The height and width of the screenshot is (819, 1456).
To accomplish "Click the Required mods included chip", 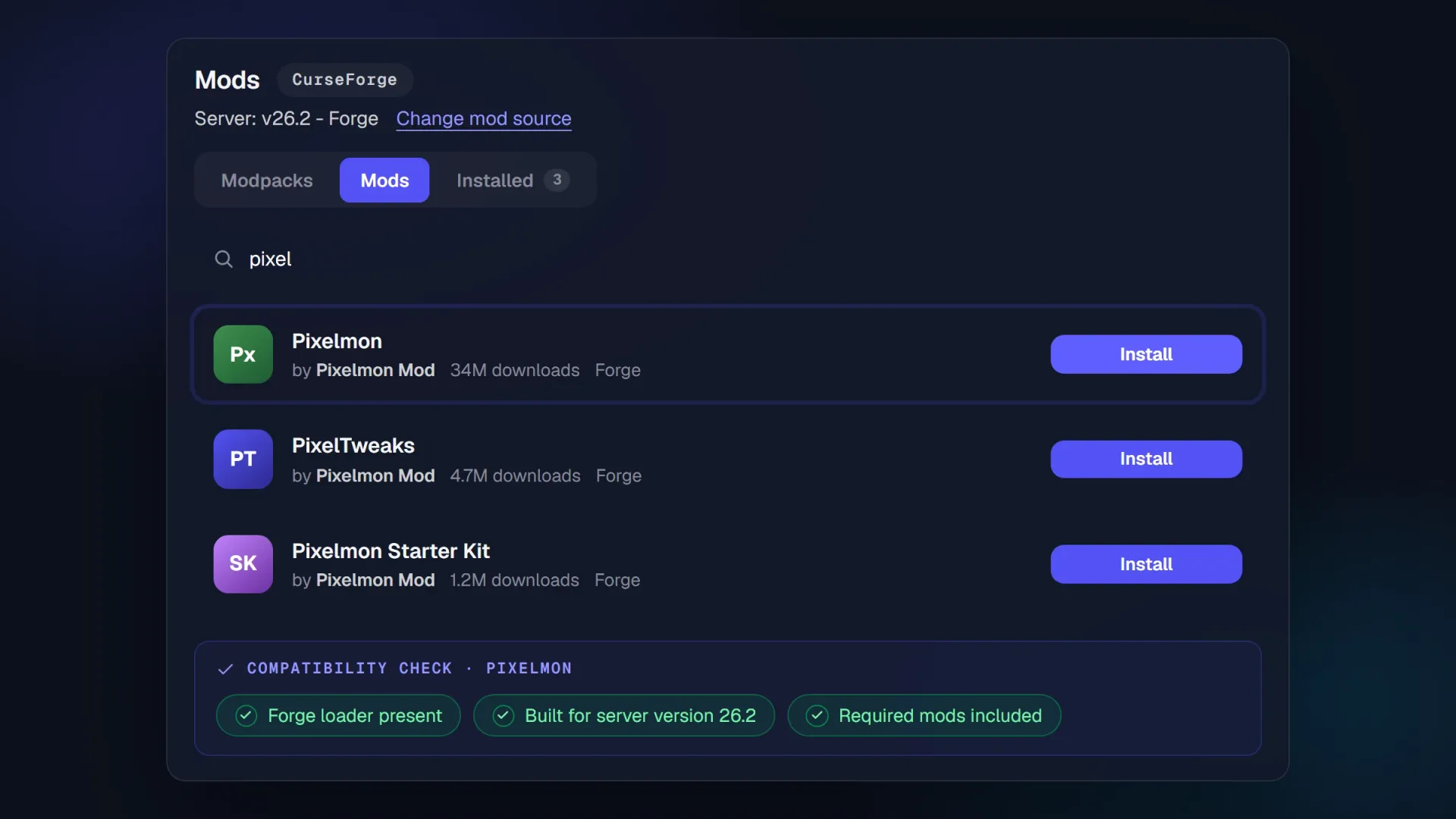I will [924, 715].
